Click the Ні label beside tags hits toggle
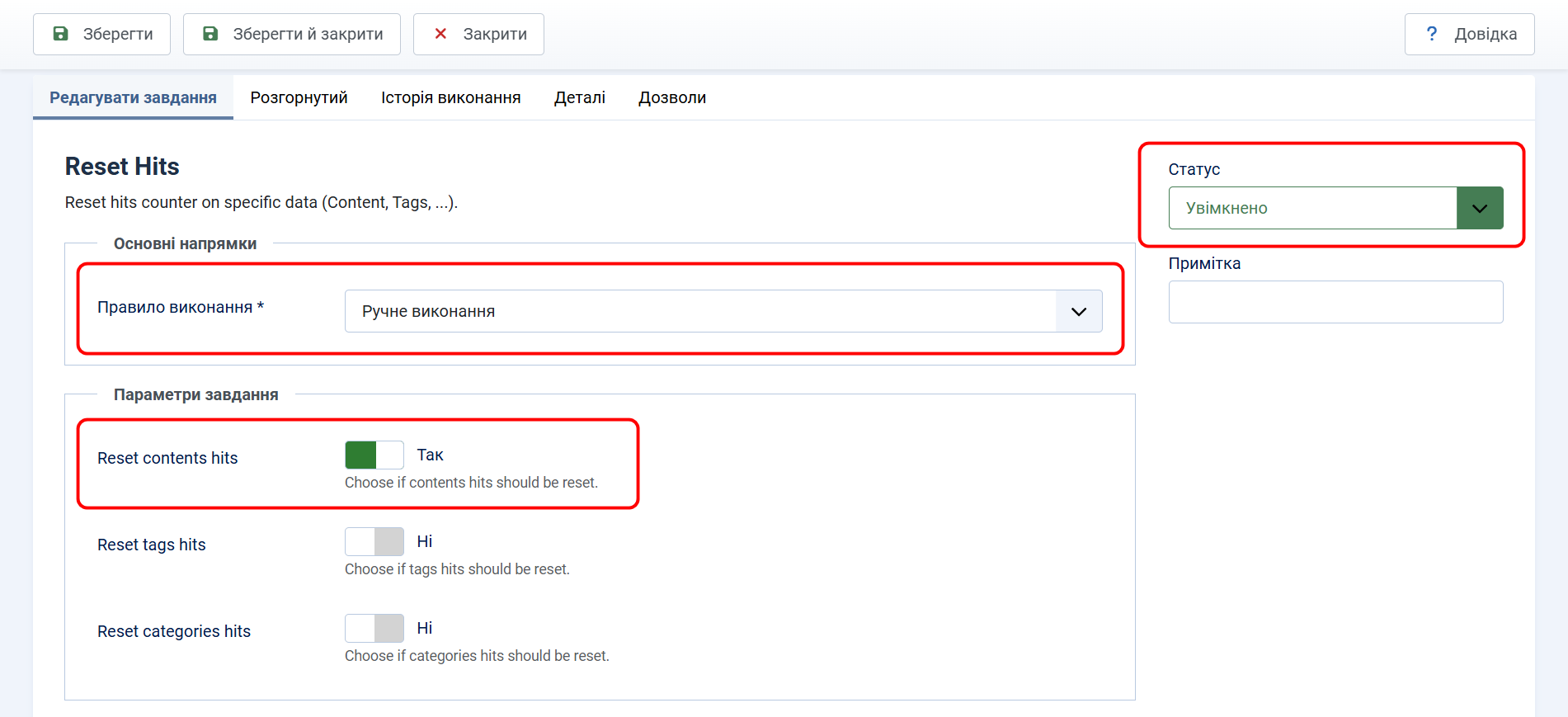Image resolution: width=1568 pixels, height=717 pixels. (x=425, y=541)
